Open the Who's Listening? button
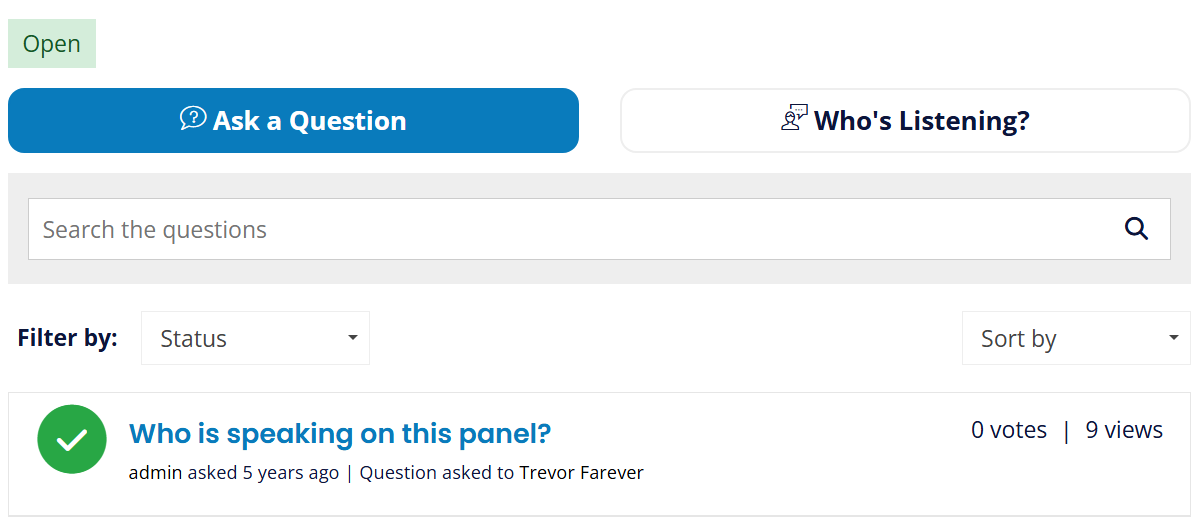This screenshot has width=1202, height=532. pos(906,120)
